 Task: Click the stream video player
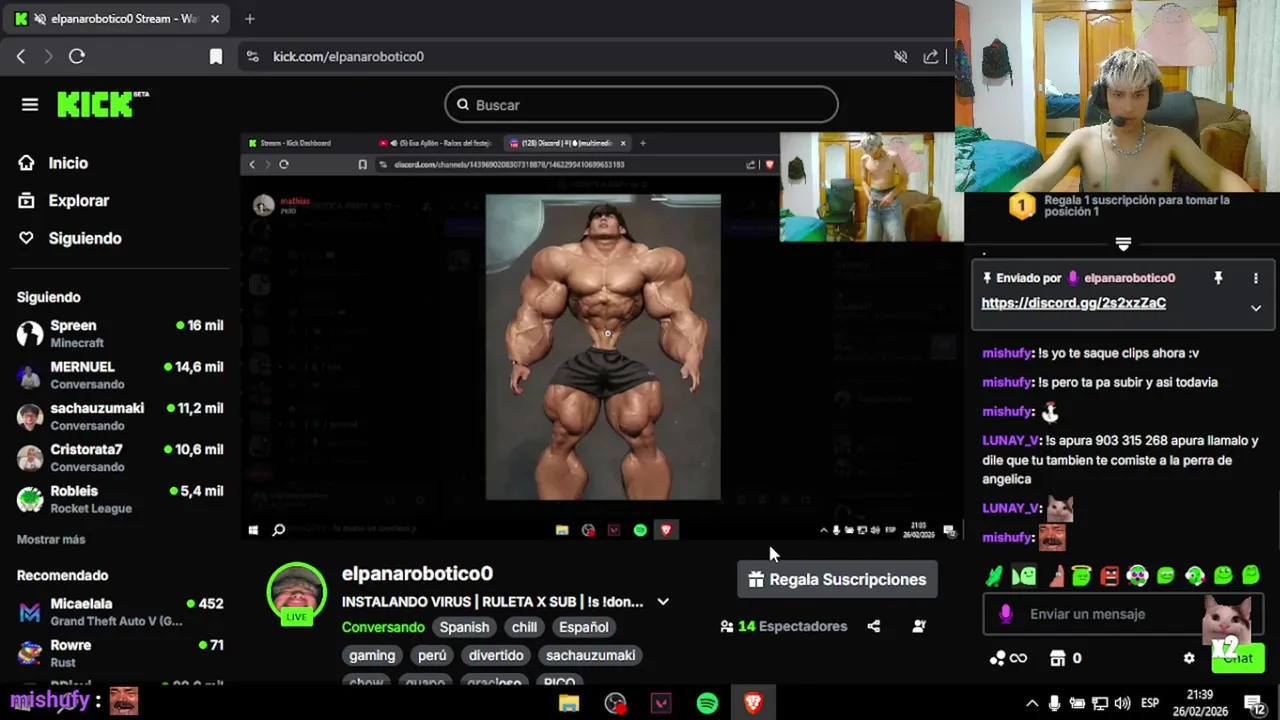[602, 337]
